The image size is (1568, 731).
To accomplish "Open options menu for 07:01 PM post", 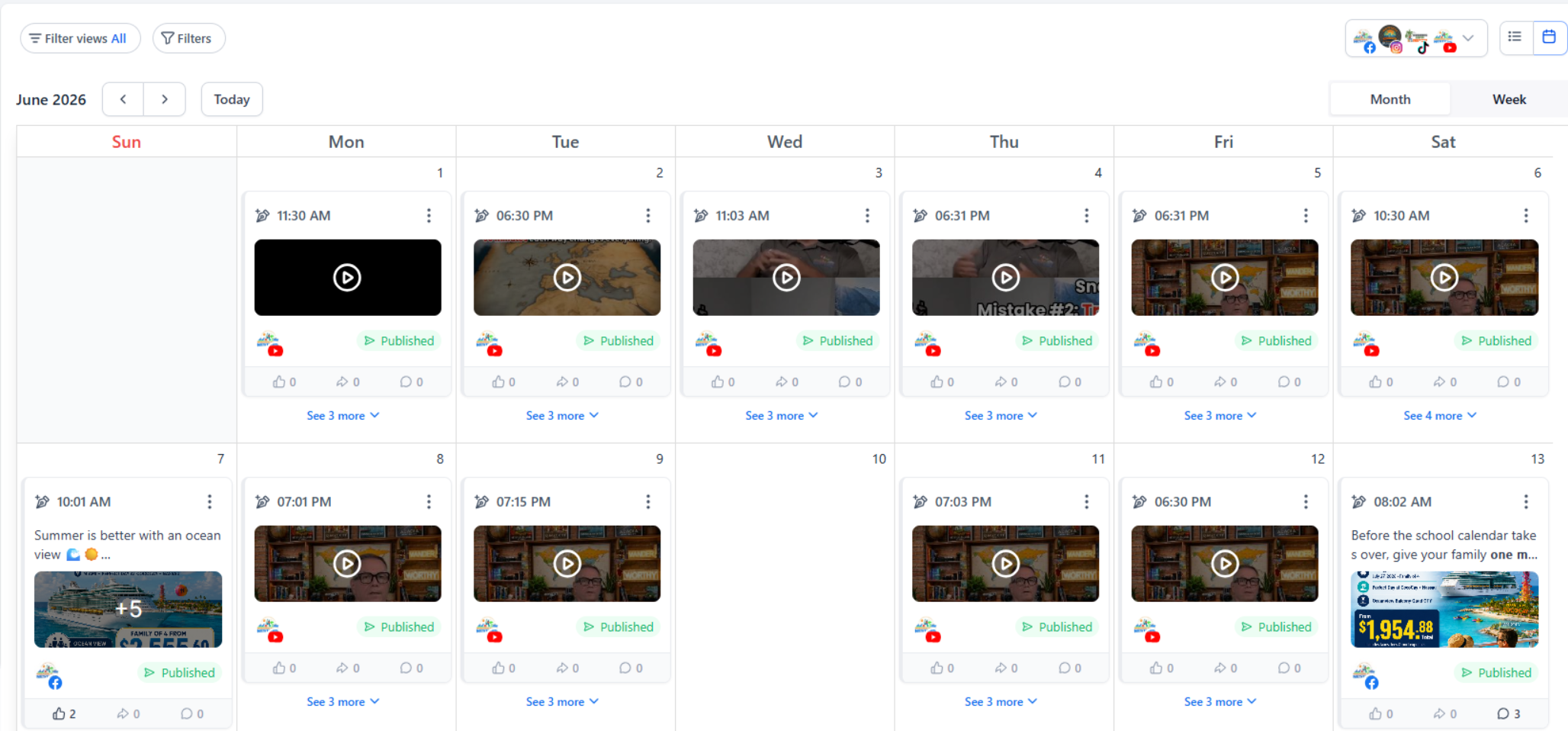I will tap(429, 502).
